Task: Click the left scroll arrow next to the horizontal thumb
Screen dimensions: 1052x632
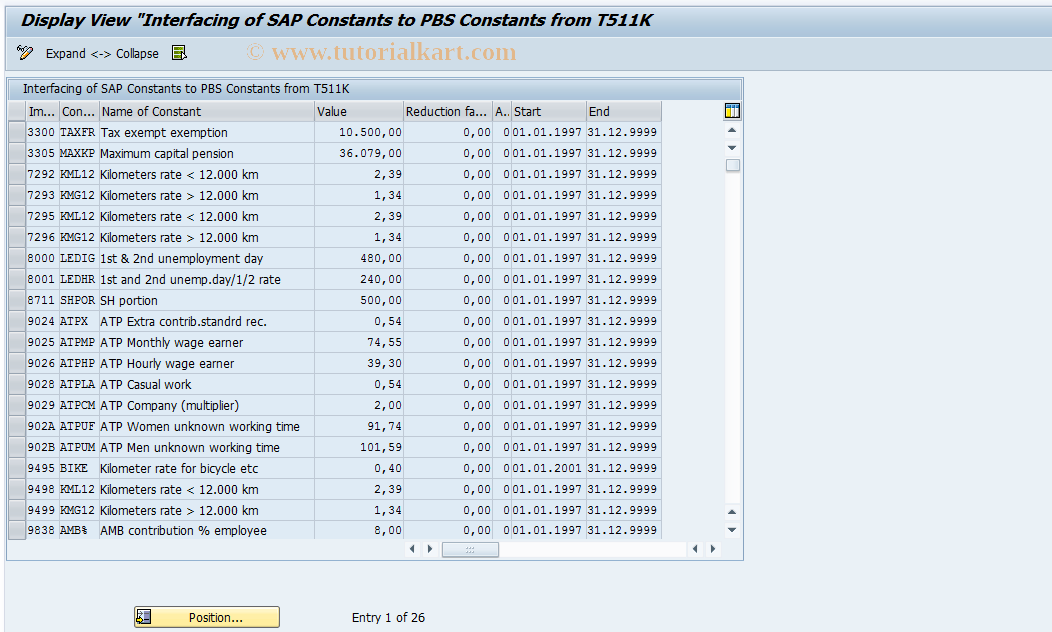Action: coord(412,549)
